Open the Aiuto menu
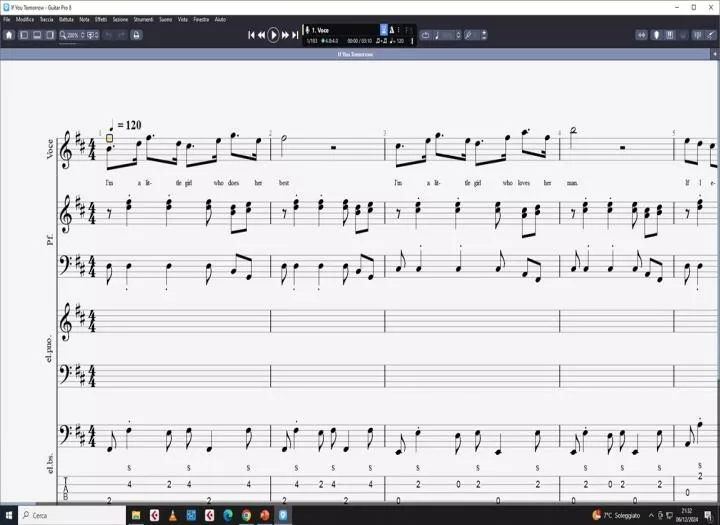The height and width of the screenshot is (525, 720). pyautogui.click(x=220, y=19)
